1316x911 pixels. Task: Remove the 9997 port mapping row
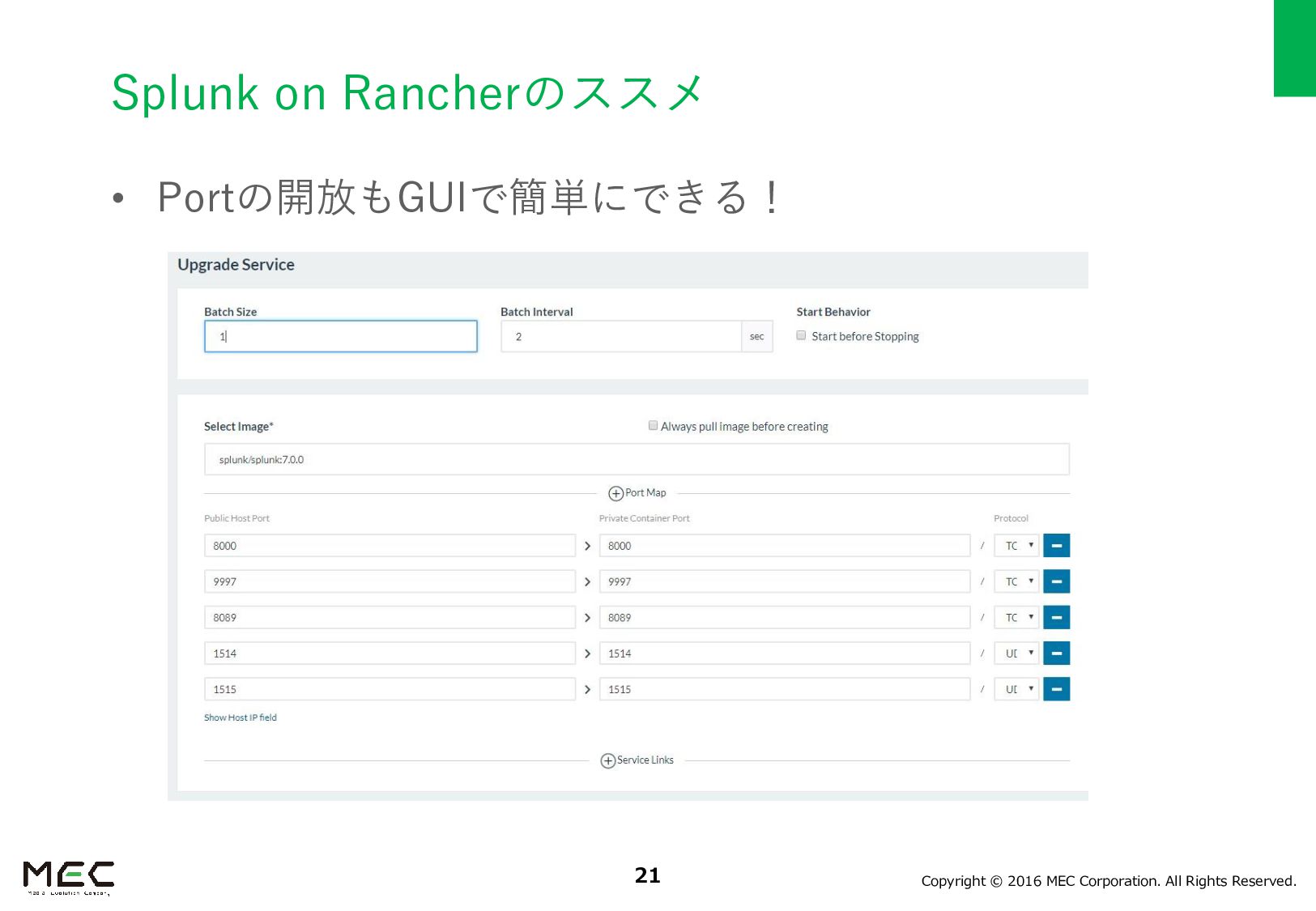pos(1056,581)
